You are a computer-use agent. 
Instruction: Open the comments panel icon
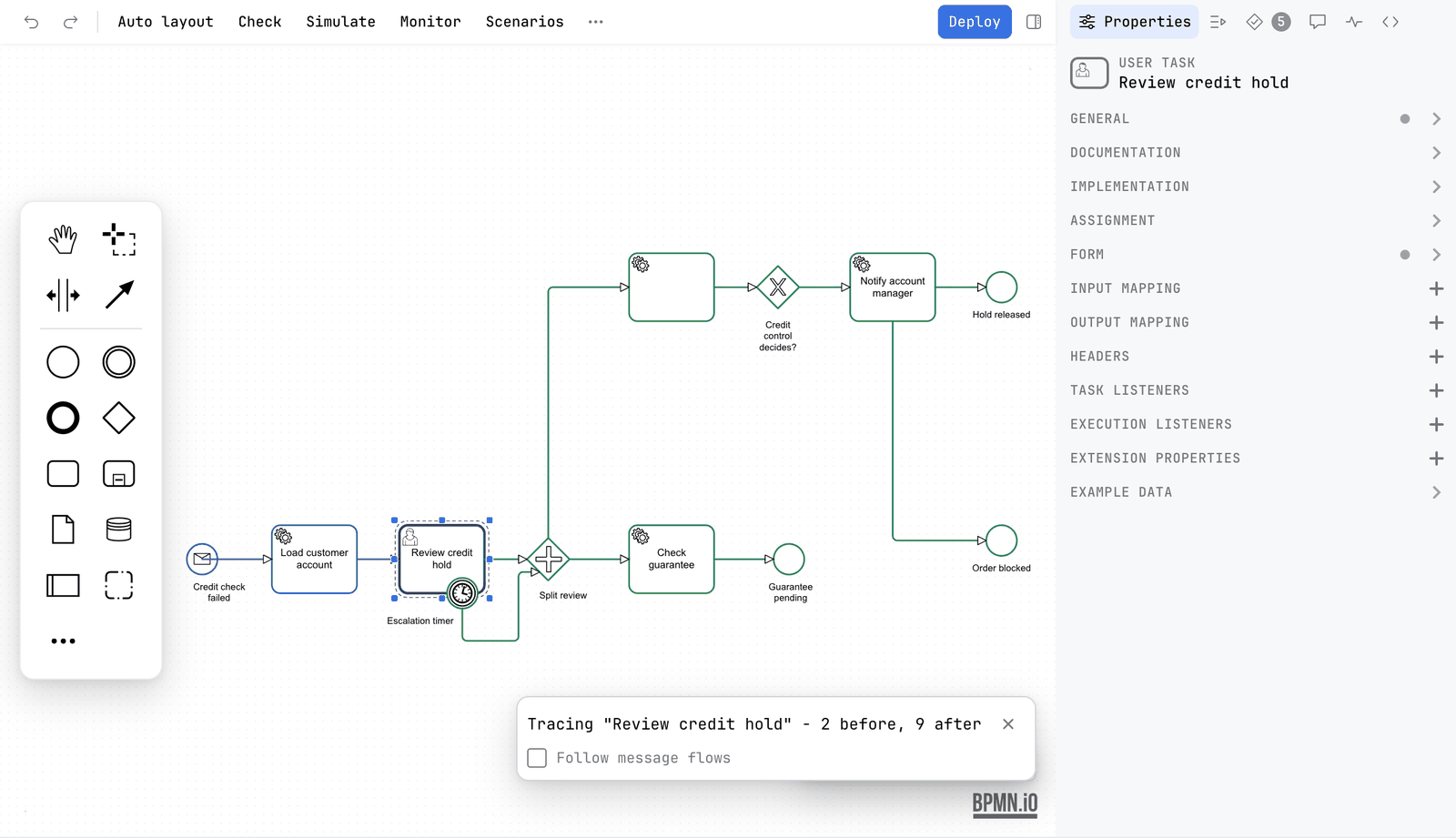[1318, 22]
